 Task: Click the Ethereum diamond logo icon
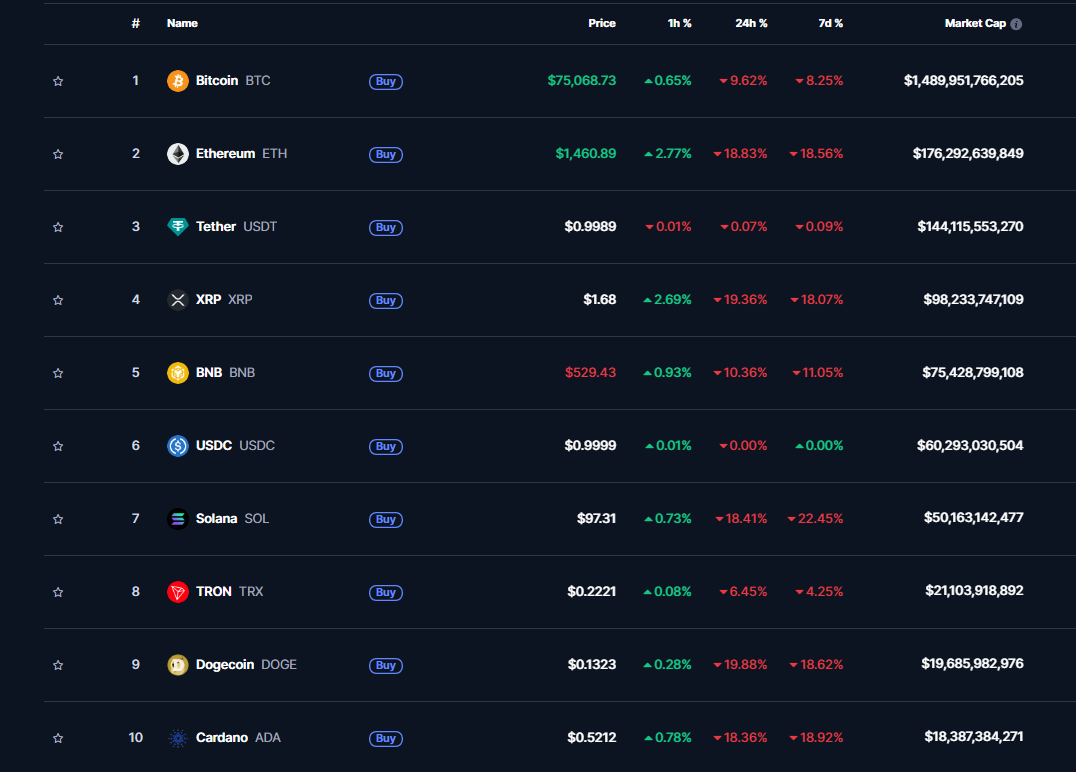click(178, 154)
